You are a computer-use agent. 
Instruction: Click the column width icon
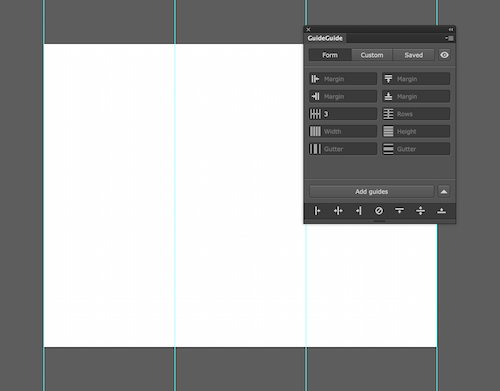pyautogui.click(x=315, y=131)
